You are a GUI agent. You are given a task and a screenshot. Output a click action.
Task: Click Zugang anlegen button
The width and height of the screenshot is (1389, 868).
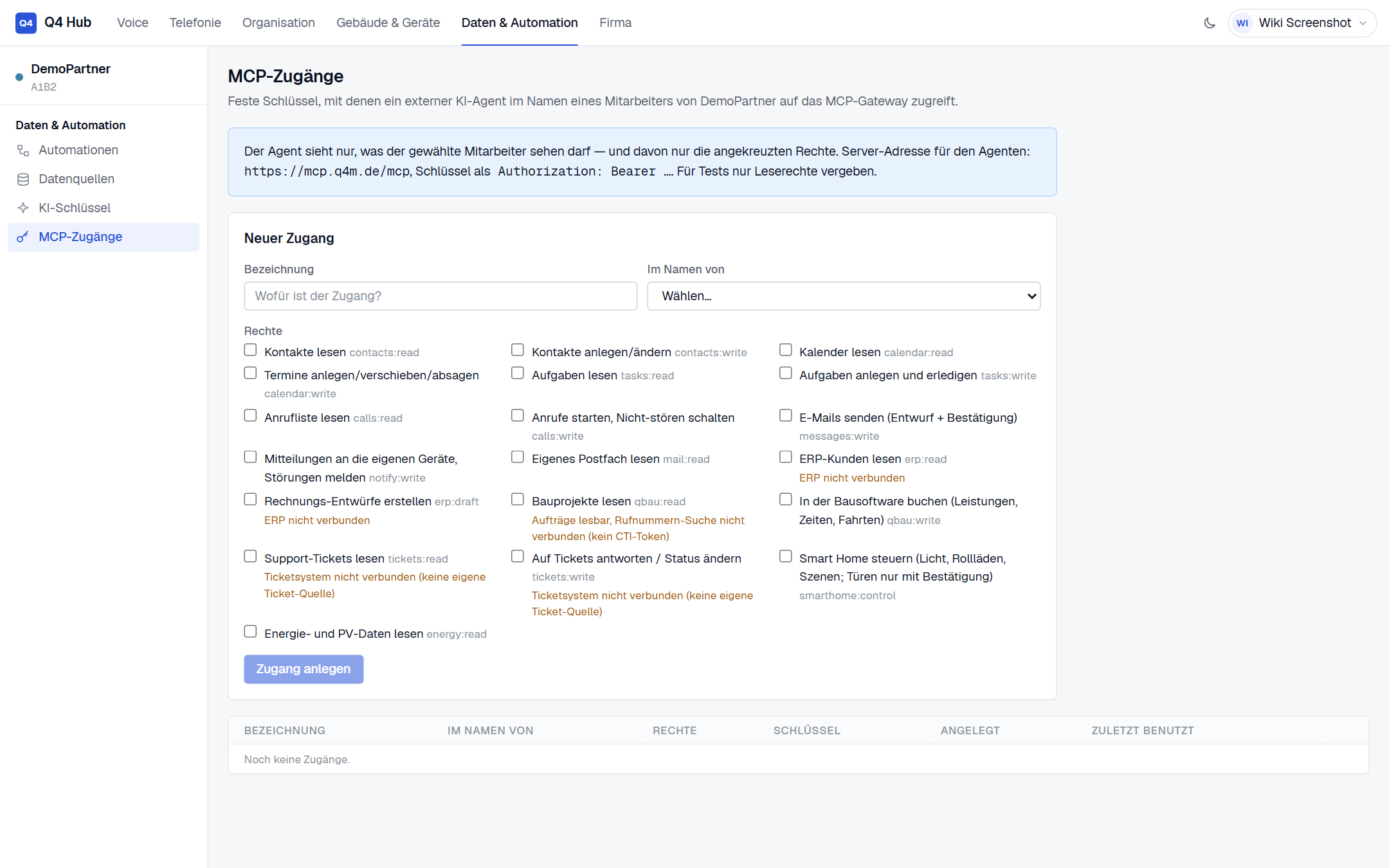(x=304, y=669)
